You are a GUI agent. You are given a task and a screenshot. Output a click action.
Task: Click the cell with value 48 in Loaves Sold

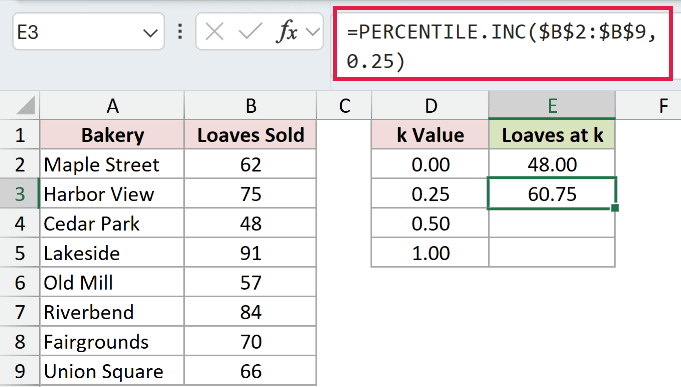(251, 224)
